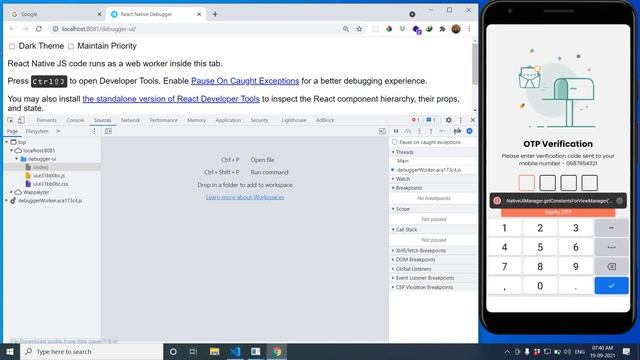The image size is (640, 360).
Task: Open the Pause On Caught Exceptions link
Action: tap(245, 81)
